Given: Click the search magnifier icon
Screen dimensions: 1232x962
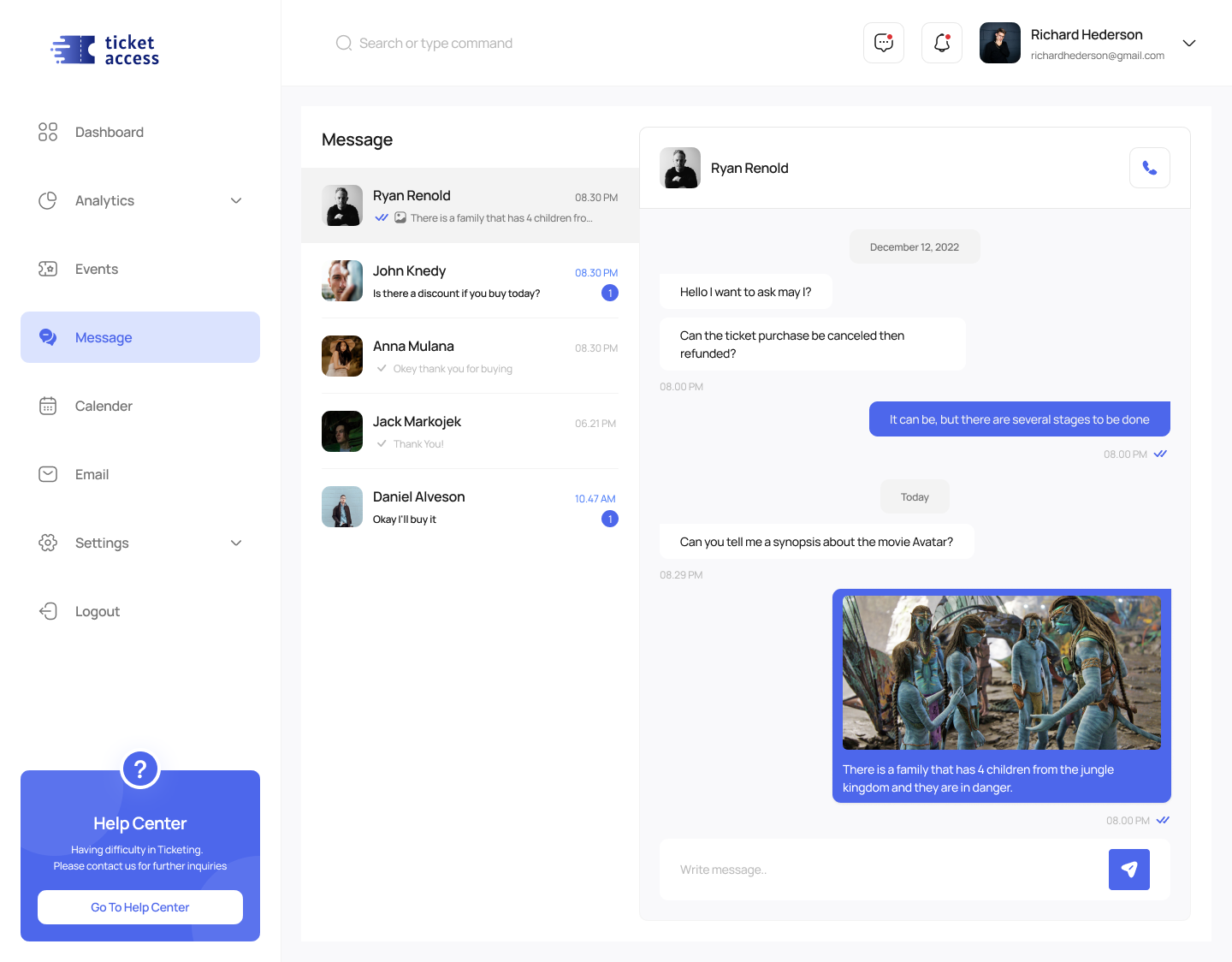Looking at the screenshot, I should [x=344, y=43].
